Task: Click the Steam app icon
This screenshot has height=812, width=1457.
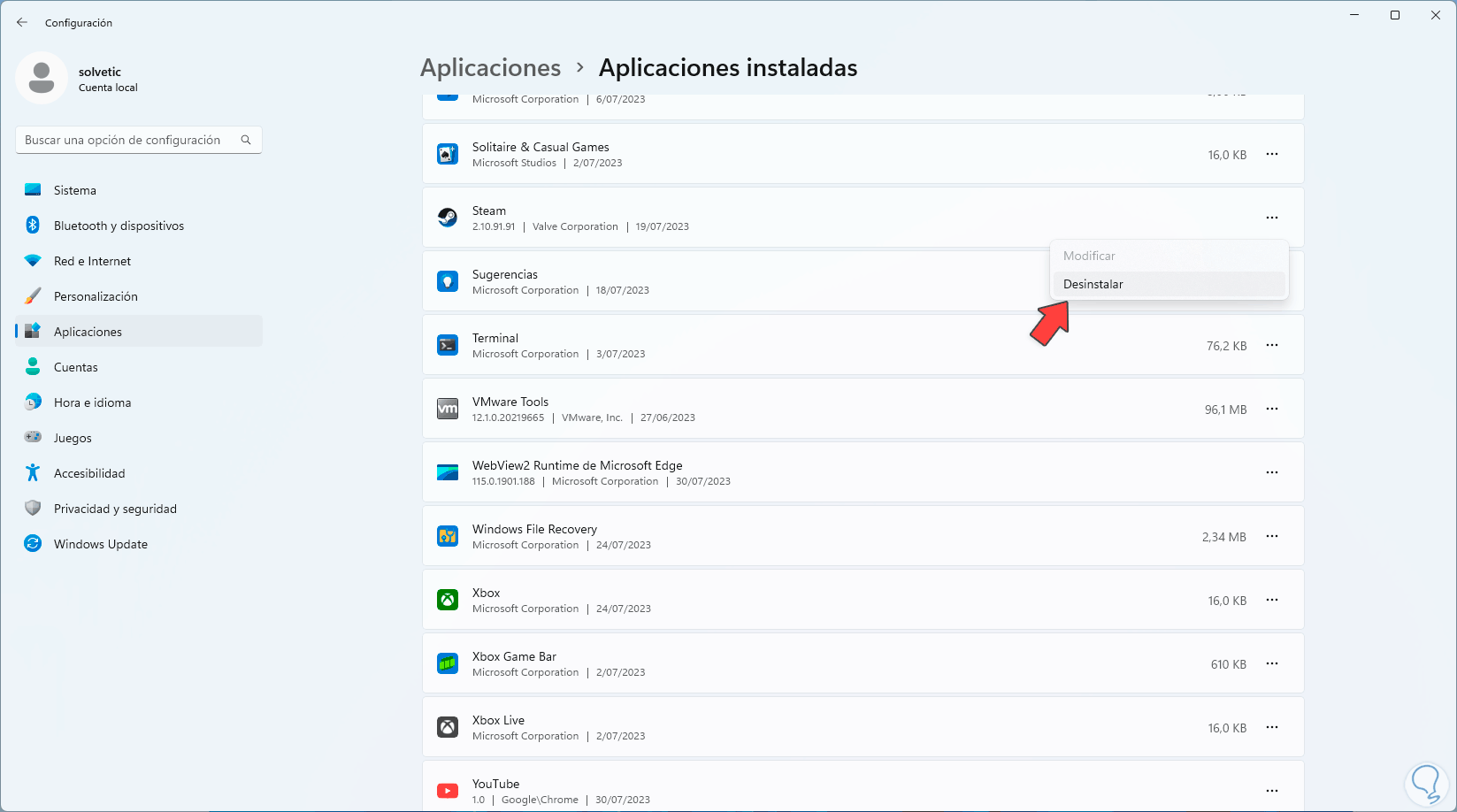Action: (x=448, y=218)
